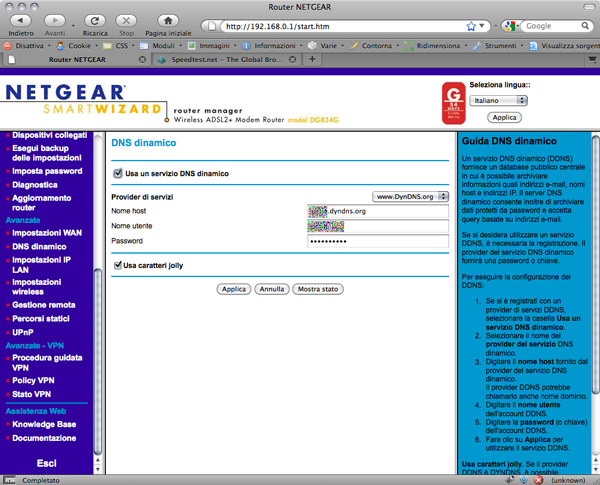Open the Italiano language dropdown

click(x=498, y=100)
